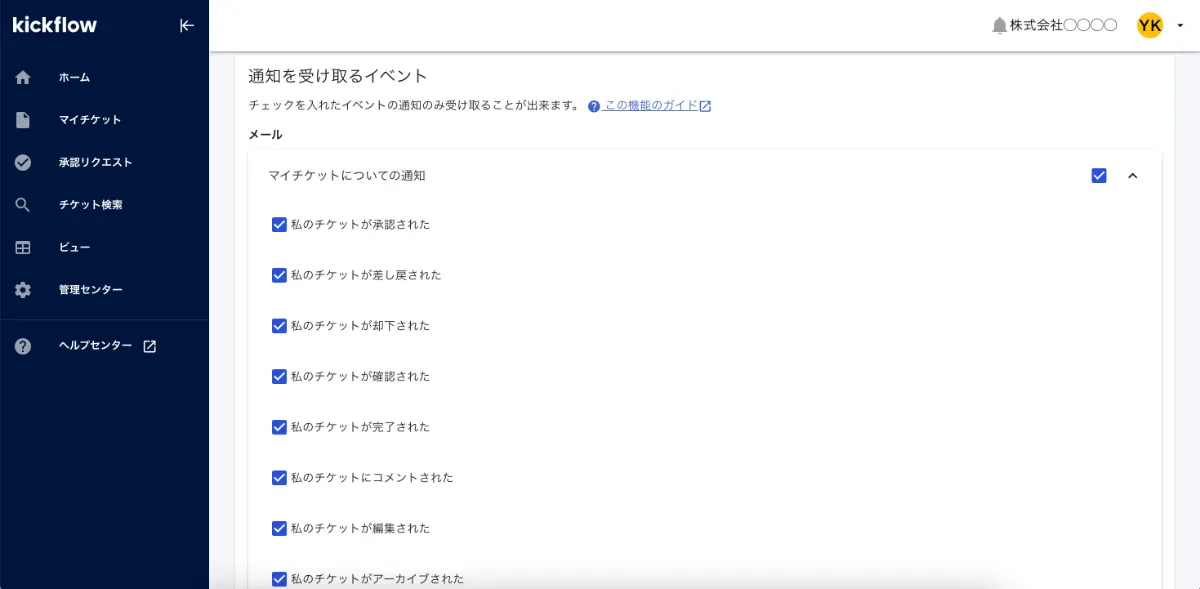Click the 管理センター gear icon
1200x589 pixels.
[x=23, y=290]
